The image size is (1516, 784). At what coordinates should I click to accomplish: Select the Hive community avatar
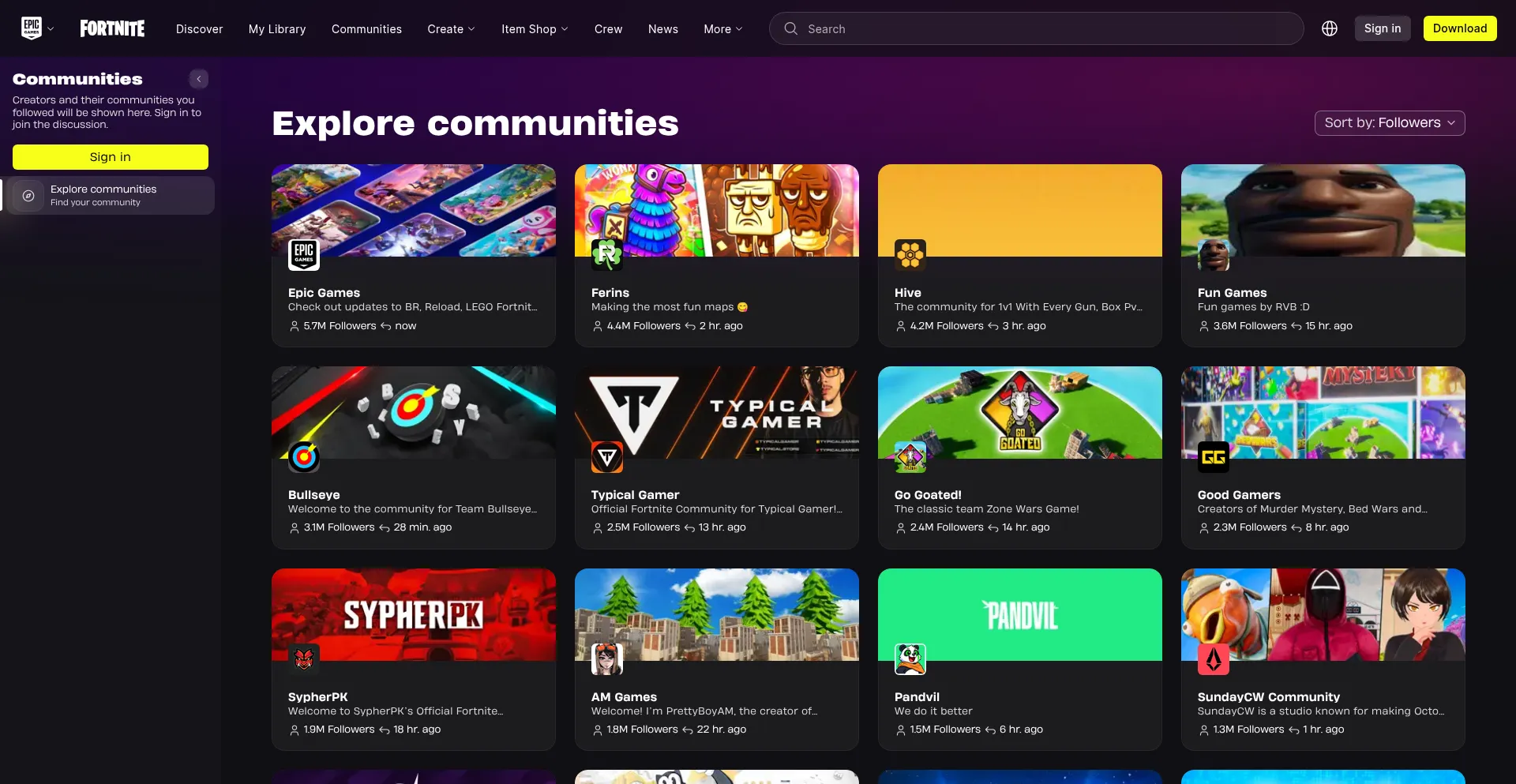click(x=910, y=255)
